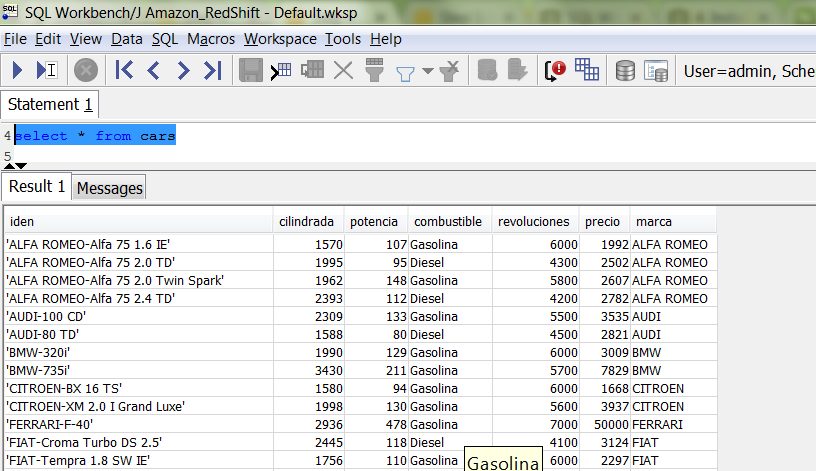Sort by the marca column header
816x471 pixels.
pos(673,222)
